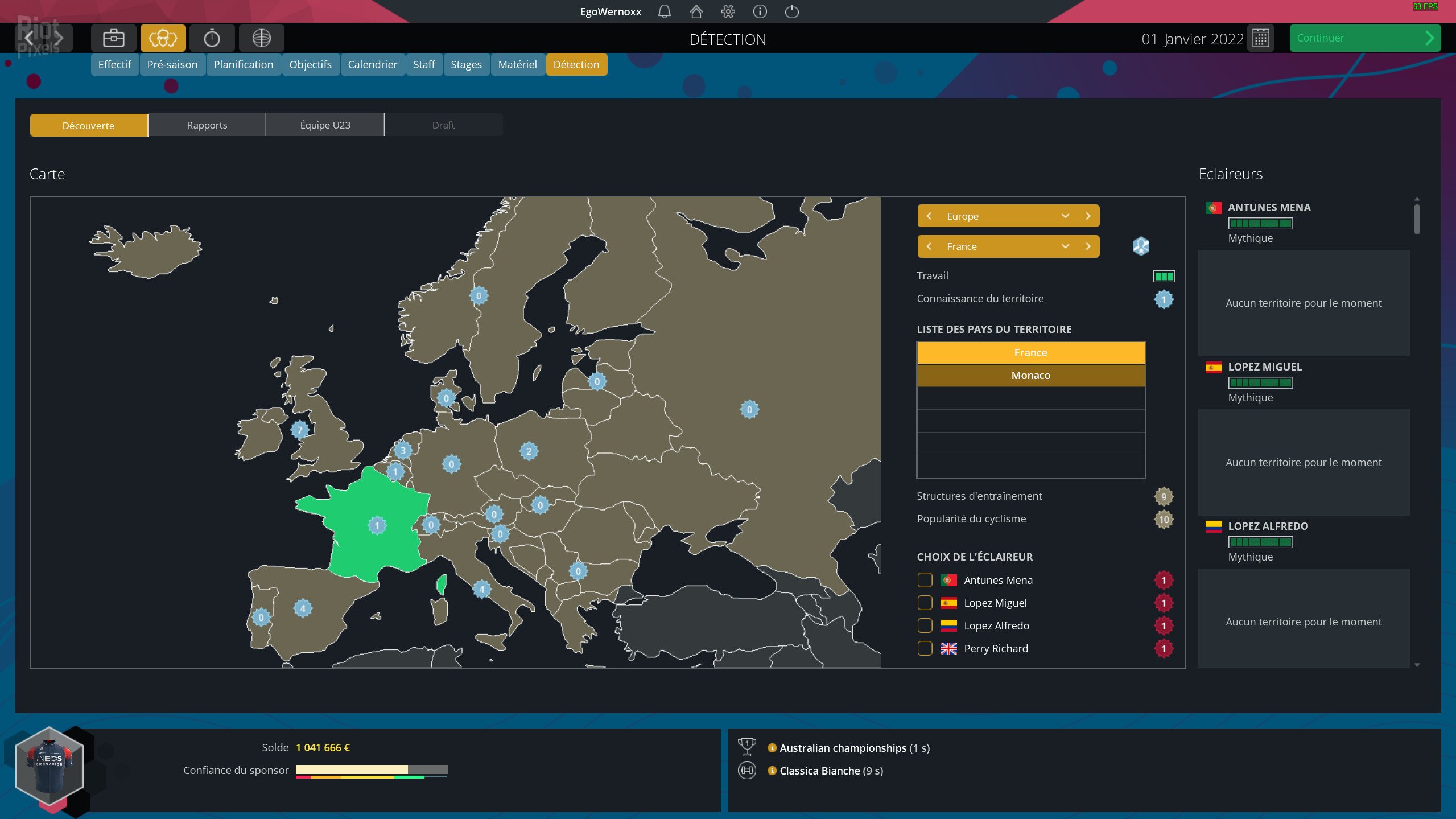Viewport: 1456px width, 819px height.
Task: Check the Antunes Mena scout checkbox
Action: pos(925,580)
